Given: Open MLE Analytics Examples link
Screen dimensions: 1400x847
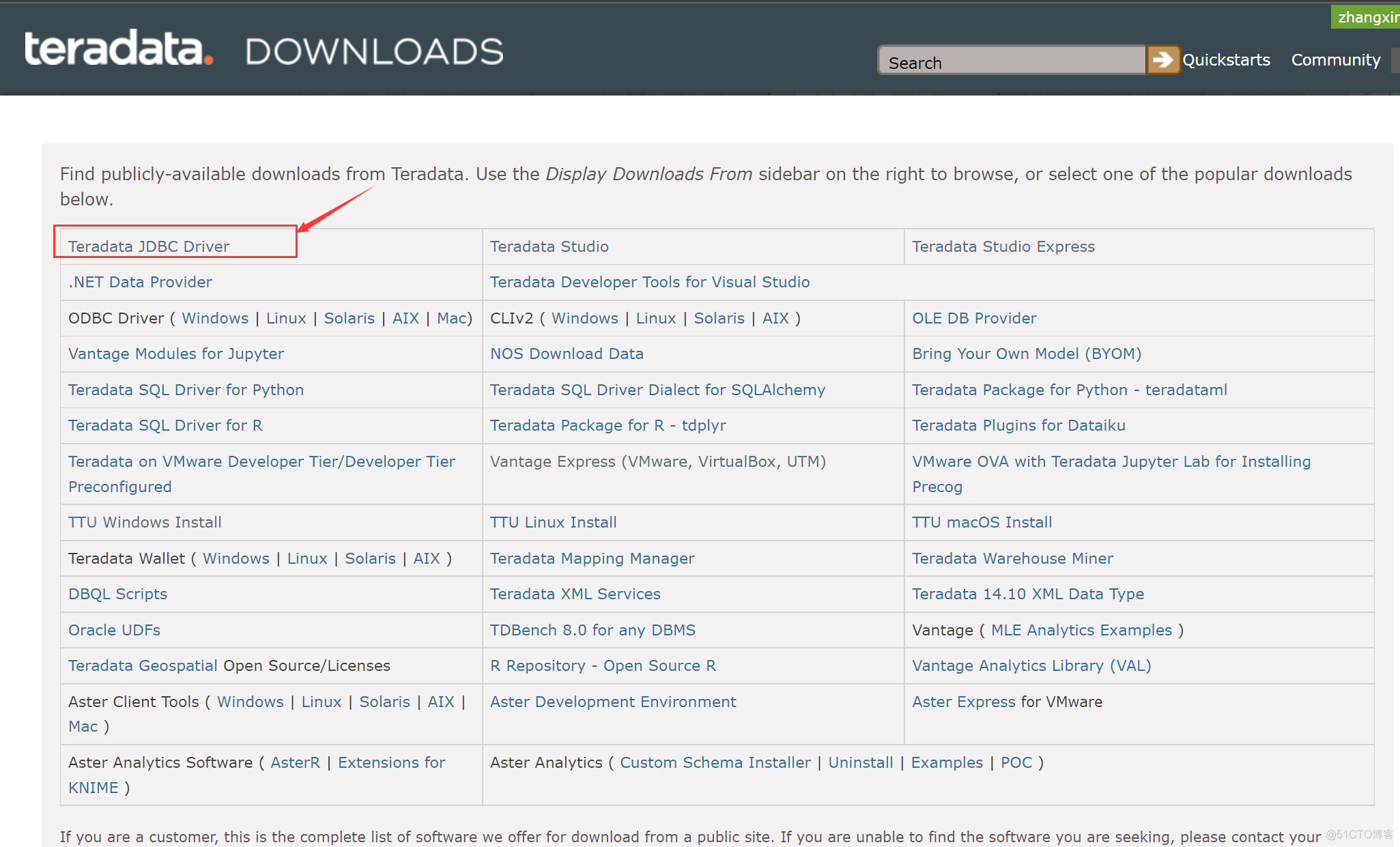Looking at the screenshot, I should pyautogui.click(x=1081, y=630).
